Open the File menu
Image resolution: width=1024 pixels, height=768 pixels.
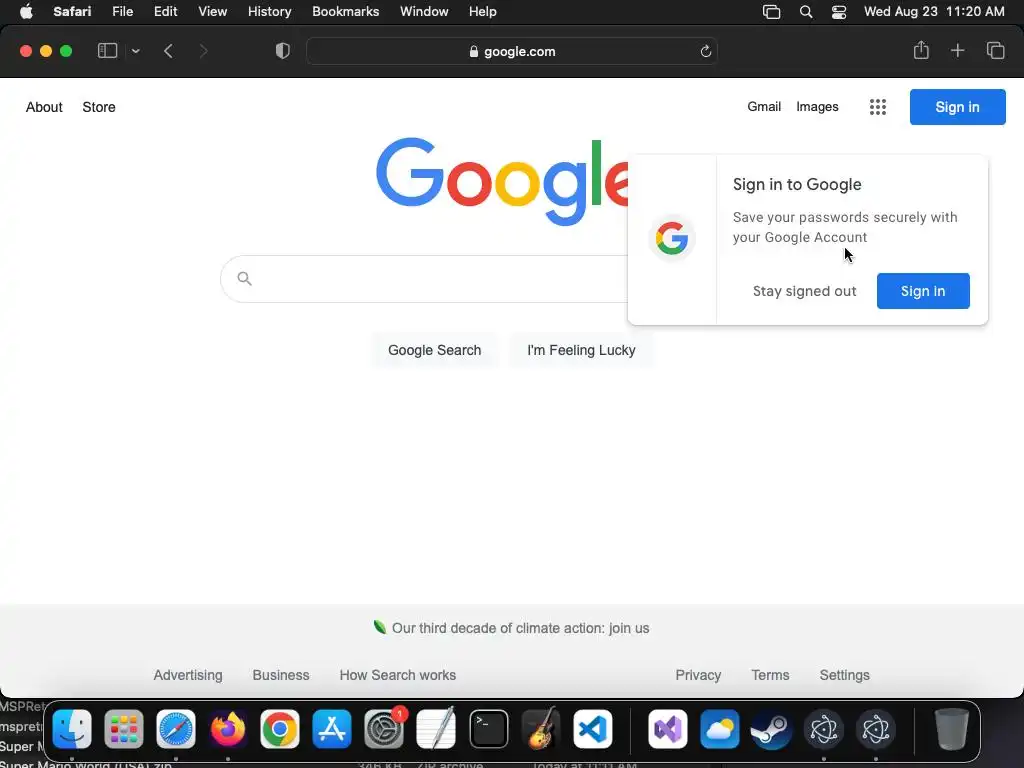(122, 11)
